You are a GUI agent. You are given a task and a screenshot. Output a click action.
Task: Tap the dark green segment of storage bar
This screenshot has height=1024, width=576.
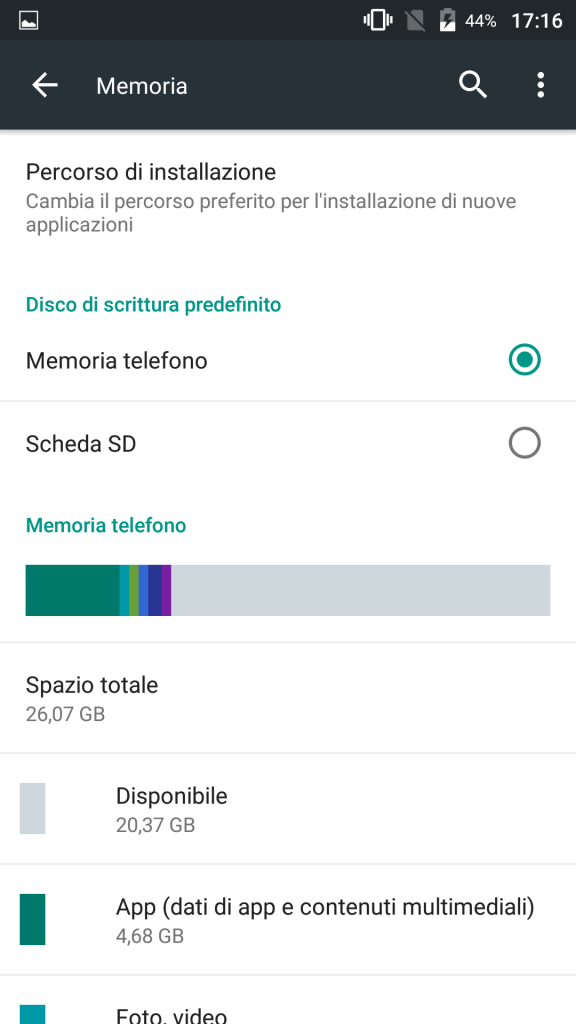[72, 590]
